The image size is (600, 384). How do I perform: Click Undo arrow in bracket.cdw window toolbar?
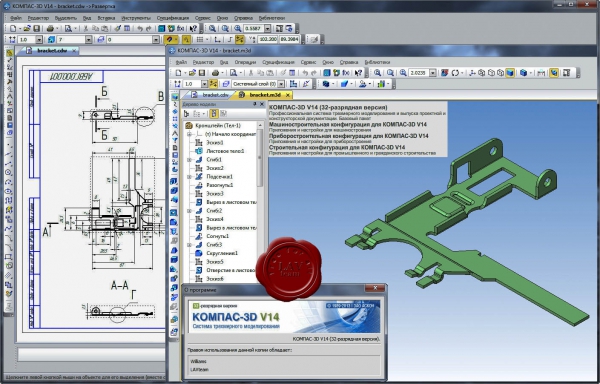140,28
